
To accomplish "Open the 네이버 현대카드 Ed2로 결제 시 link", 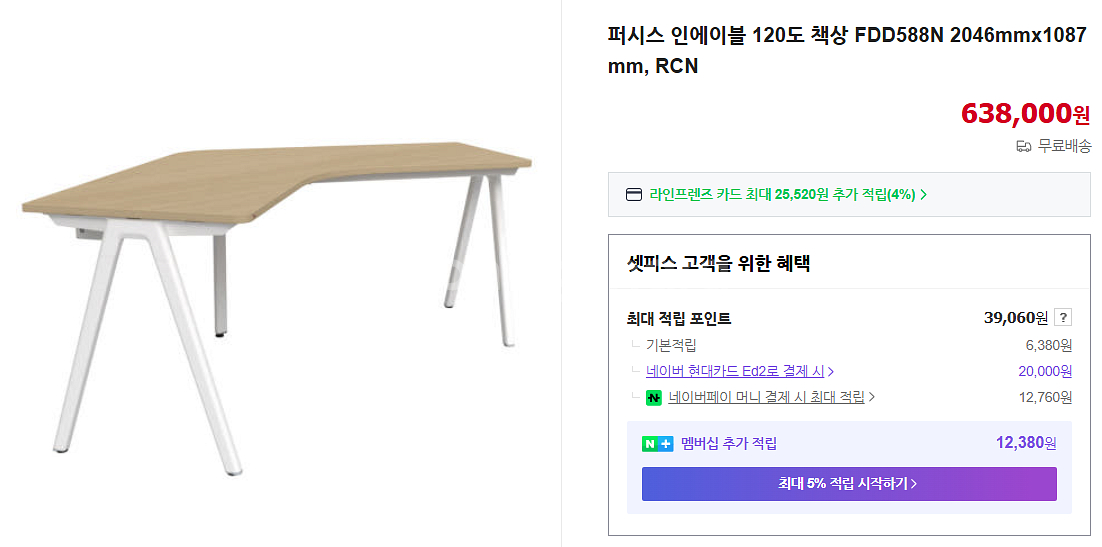I will (x=734, y=371).
